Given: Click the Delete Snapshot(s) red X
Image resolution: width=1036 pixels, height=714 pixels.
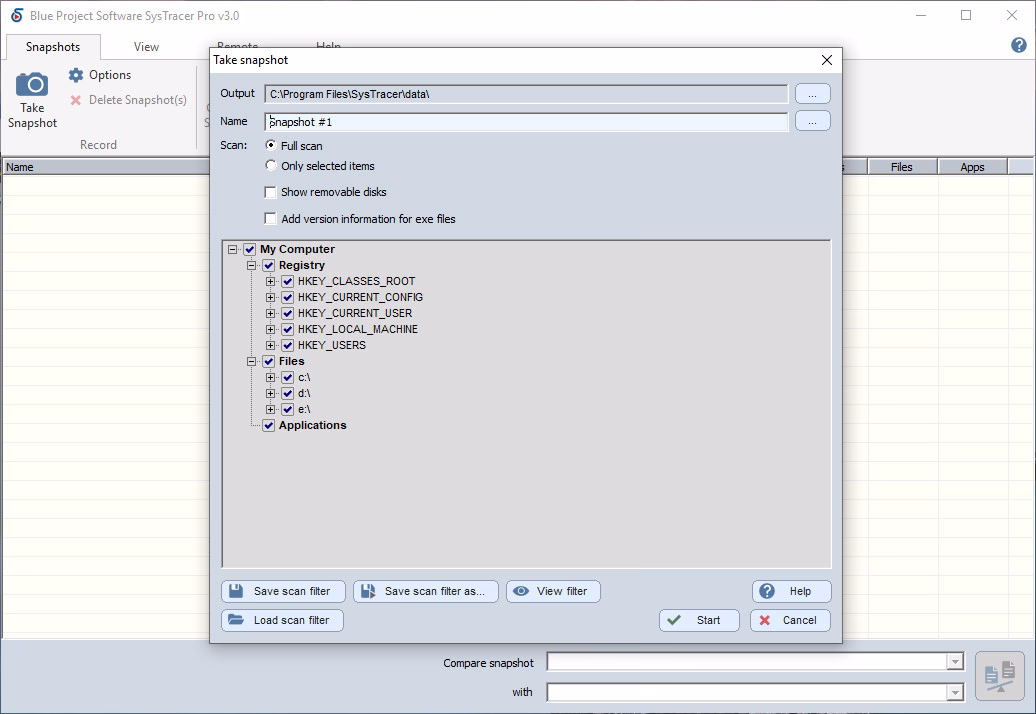Looking at the screenshot, I should pyautogui.click(x=76, y=100).
